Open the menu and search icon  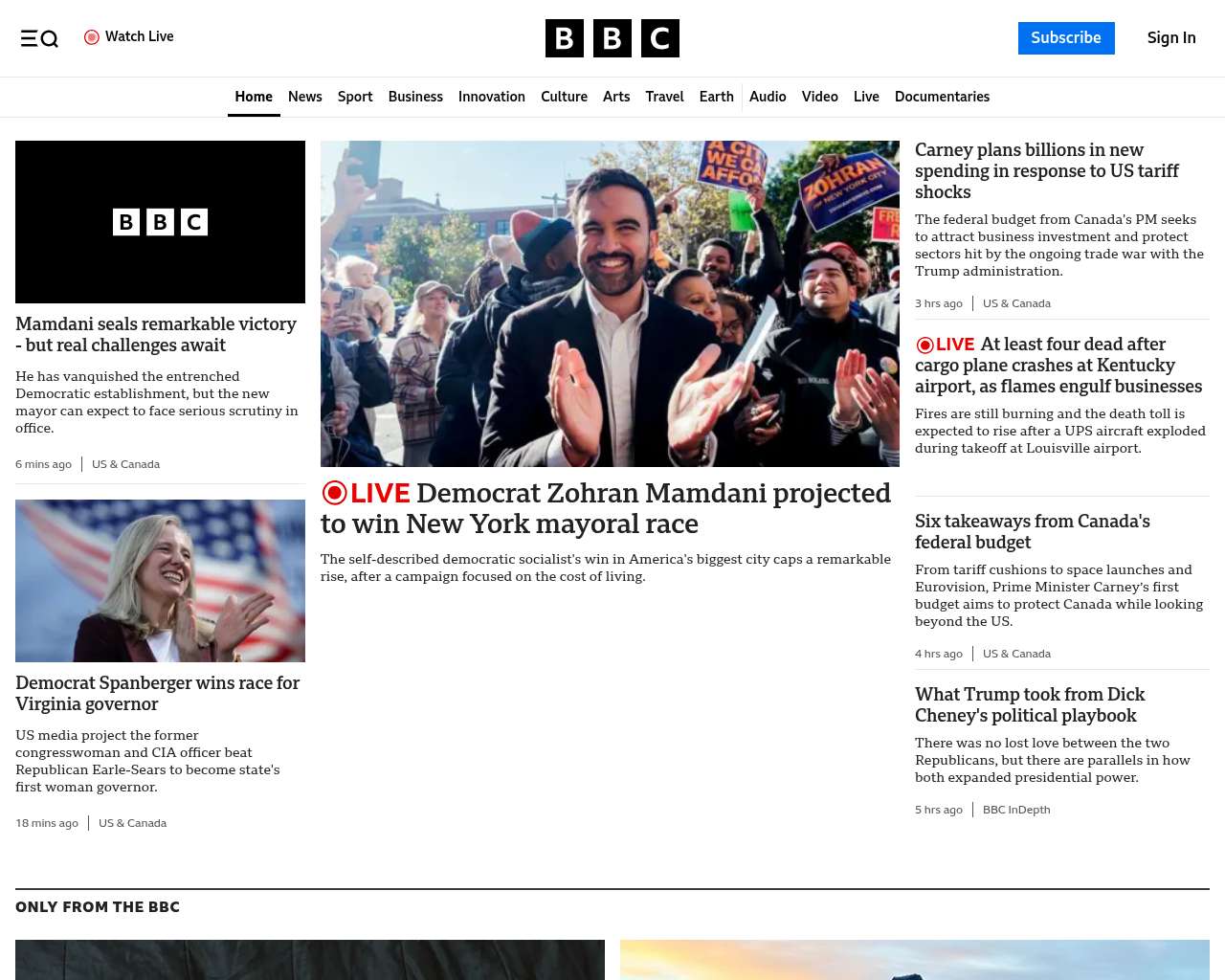click(39, 38)
